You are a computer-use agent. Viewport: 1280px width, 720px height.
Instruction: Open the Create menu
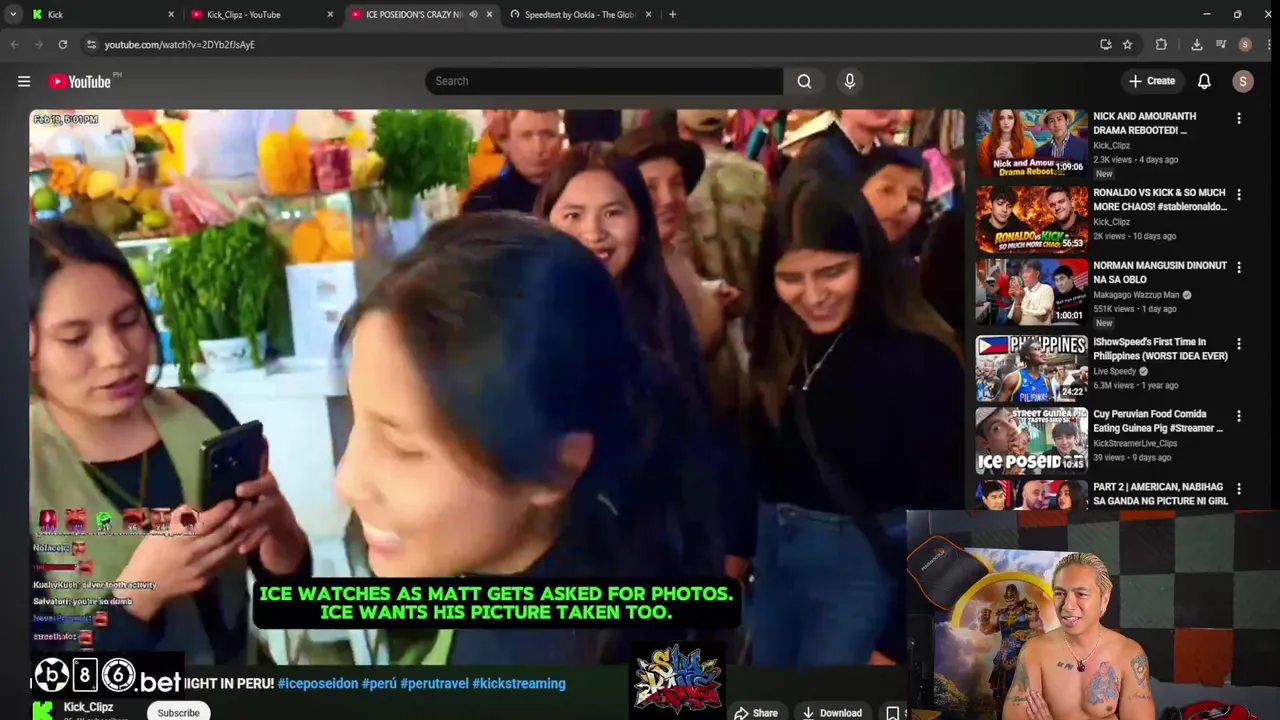click(x=1151, y=81)
